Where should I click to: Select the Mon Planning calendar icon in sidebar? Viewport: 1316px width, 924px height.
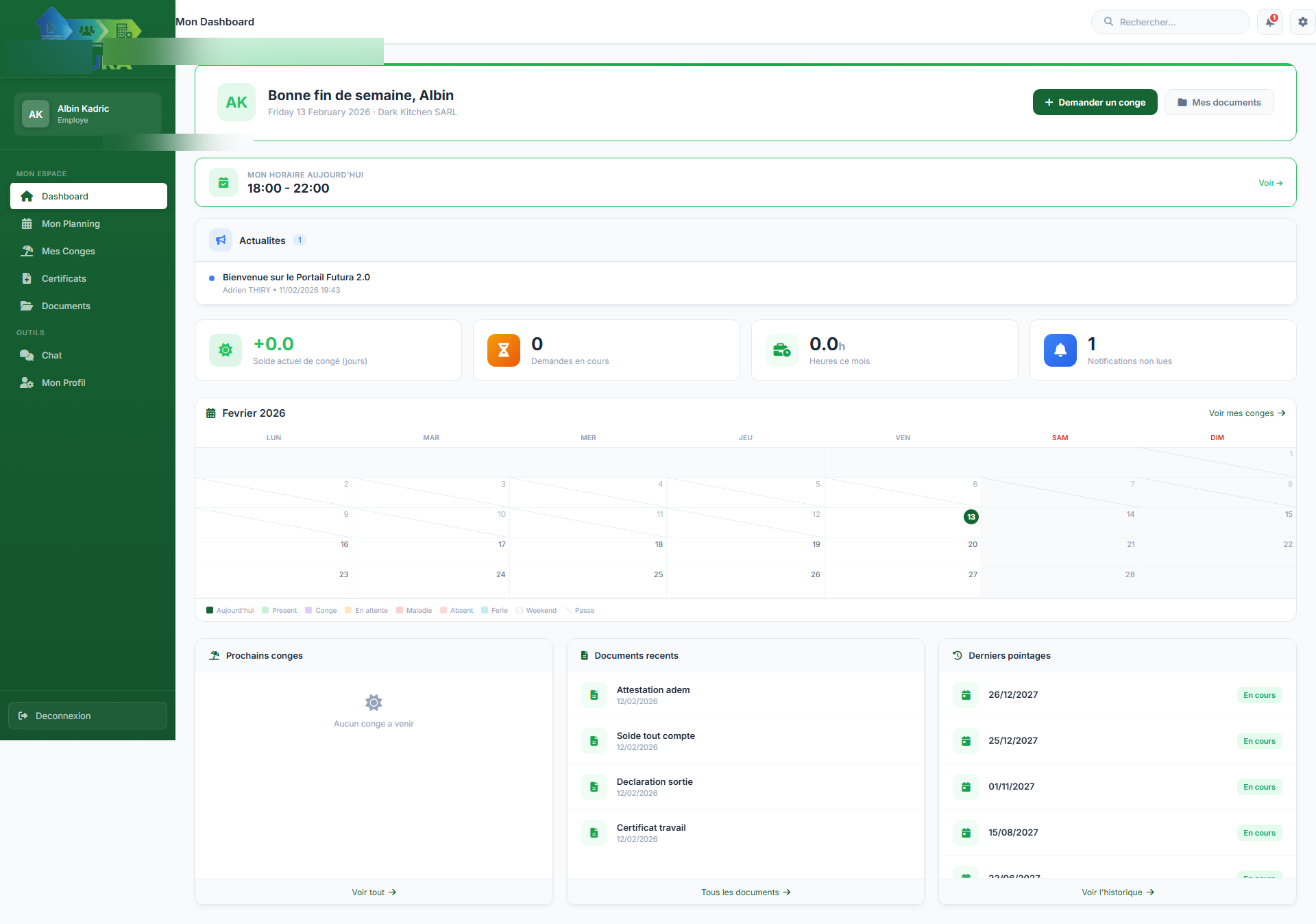click(x=27, y=223)
